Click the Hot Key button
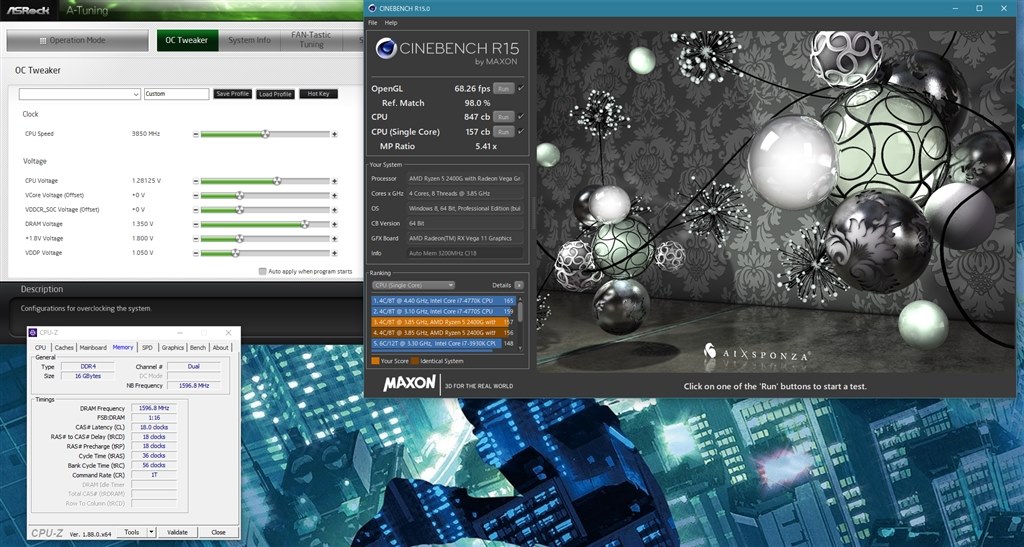 click(319, 94)
